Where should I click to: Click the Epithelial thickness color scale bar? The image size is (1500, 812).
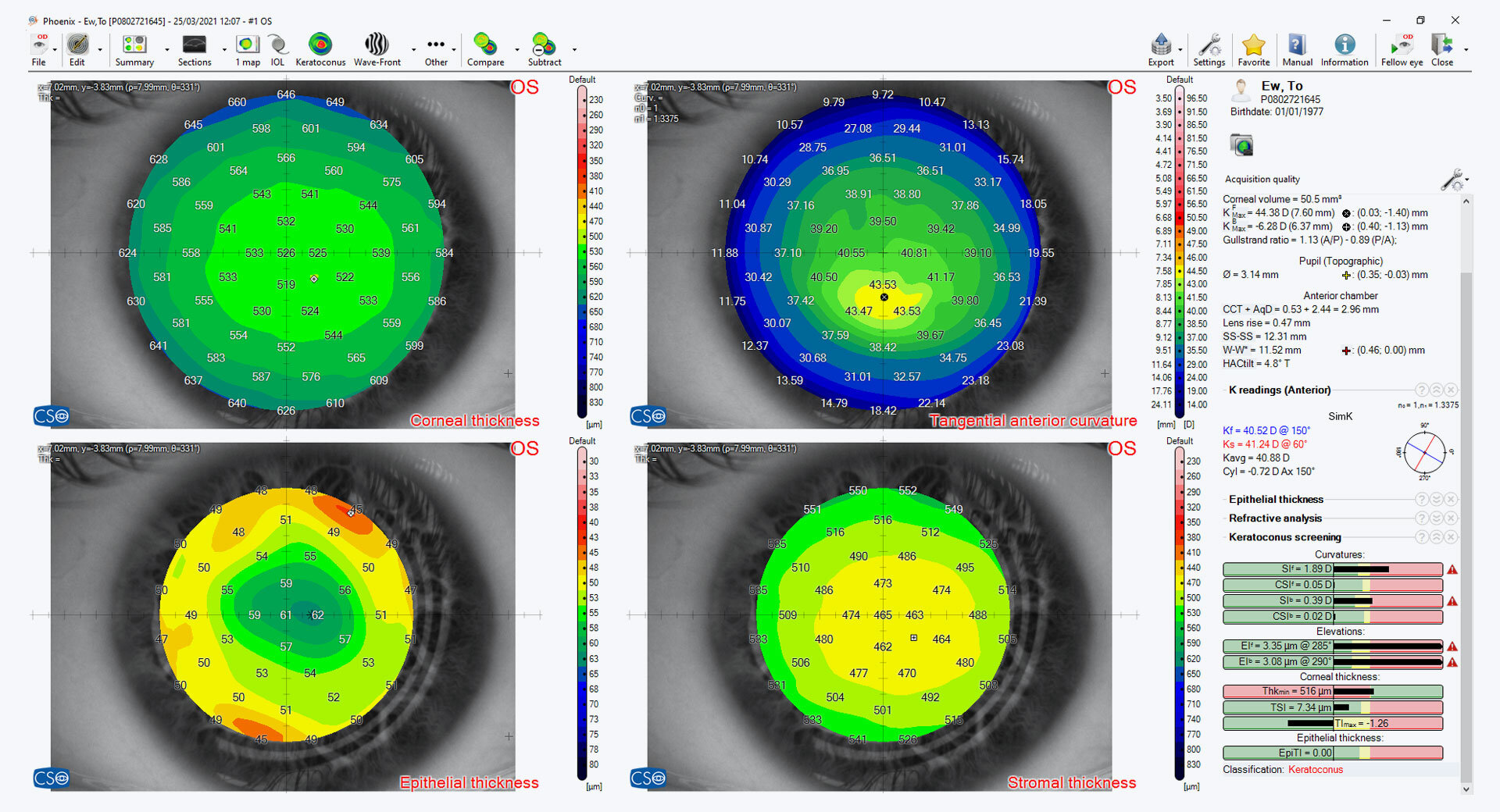click(x=582, y=613)
